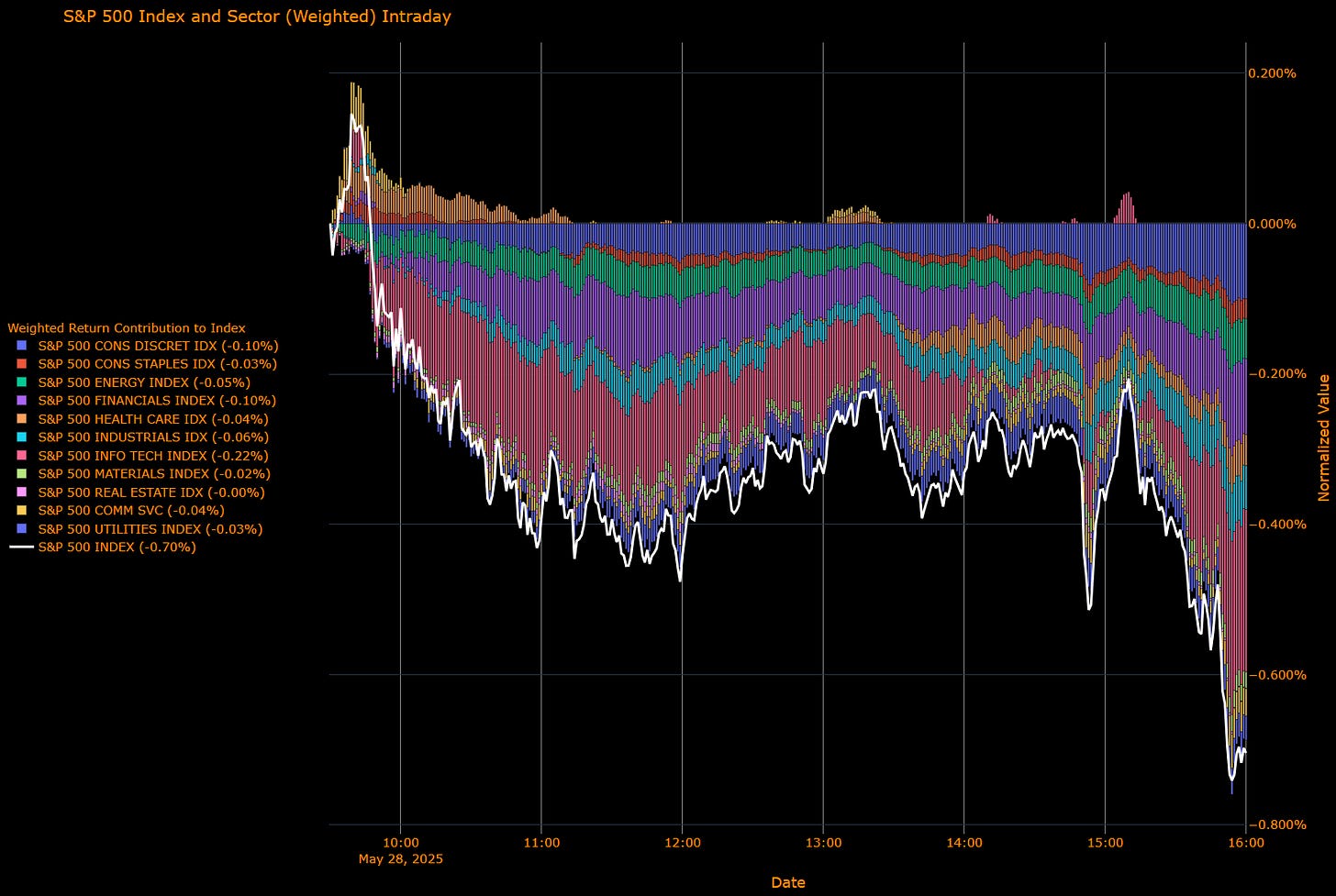Image resolution: width=1336 pixels, height=896 pixels.
Task: Toggle S&P 500 FINANCIALS INDEX series label
Action: tap(157, 401)
